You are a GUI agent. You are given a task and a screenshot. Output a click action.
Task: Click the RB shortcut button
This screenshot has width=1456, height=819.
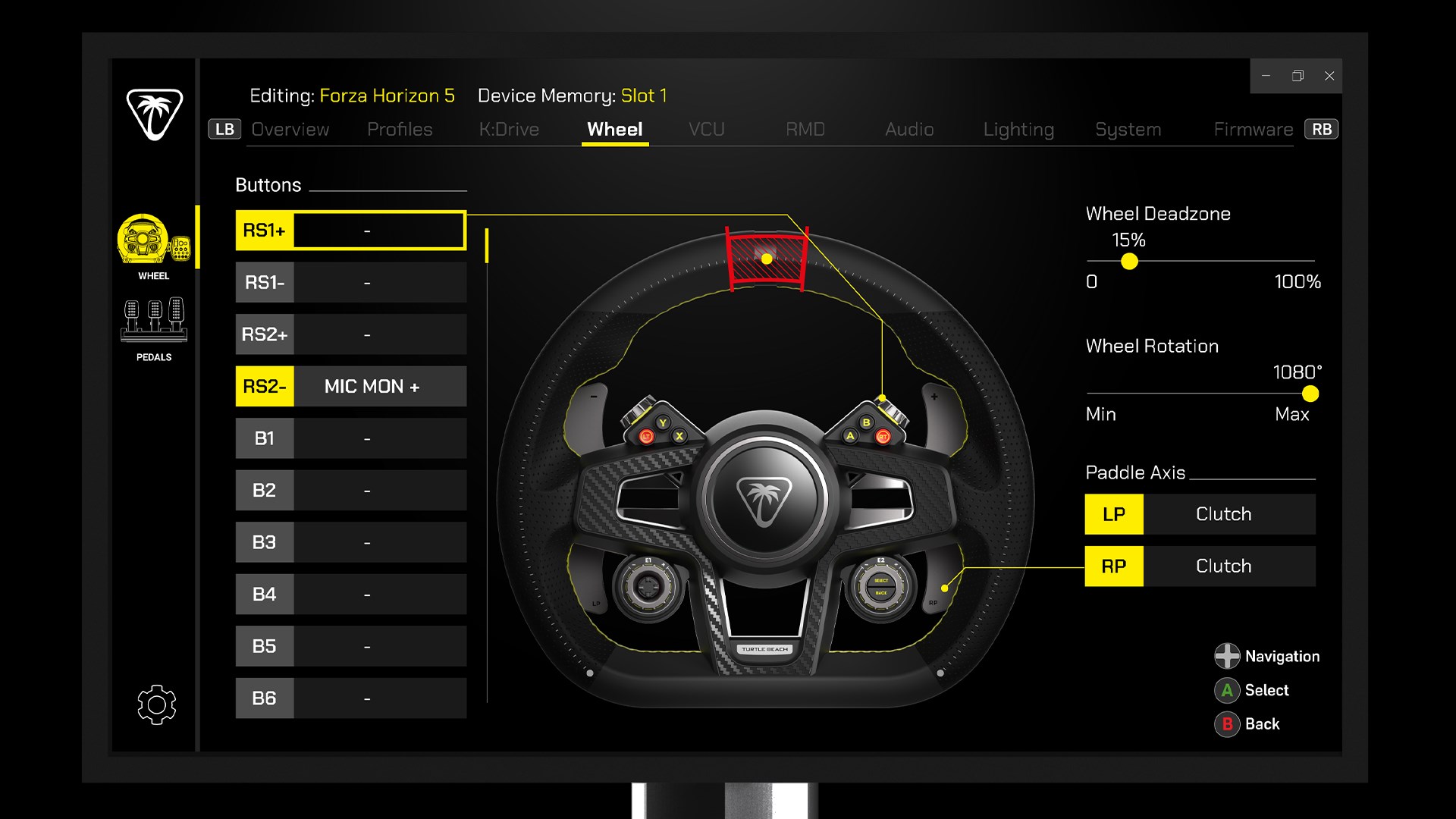(1320, 129)
